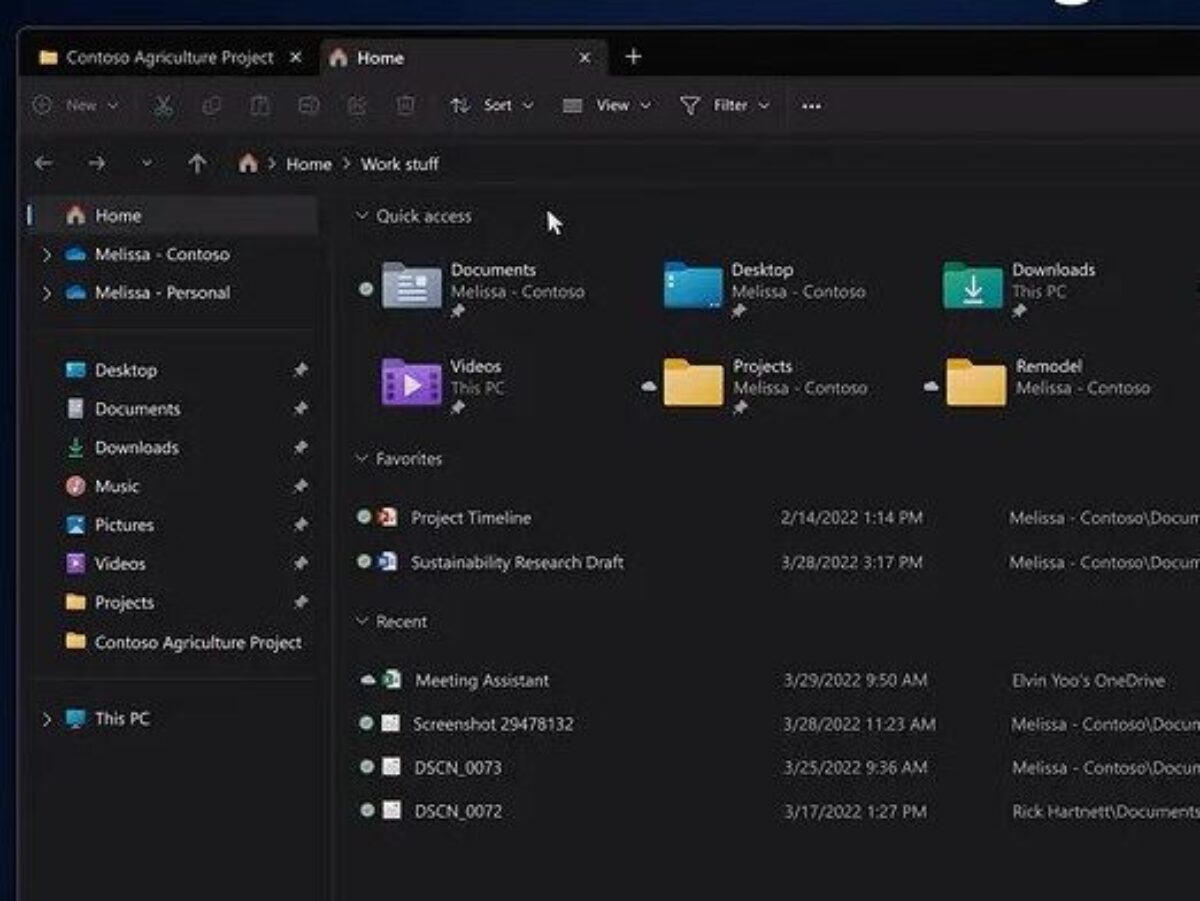This screenshot has width=1200, height=901.
Task: Expand the Melissa - Personal tree node
Action: click(46, 293)
